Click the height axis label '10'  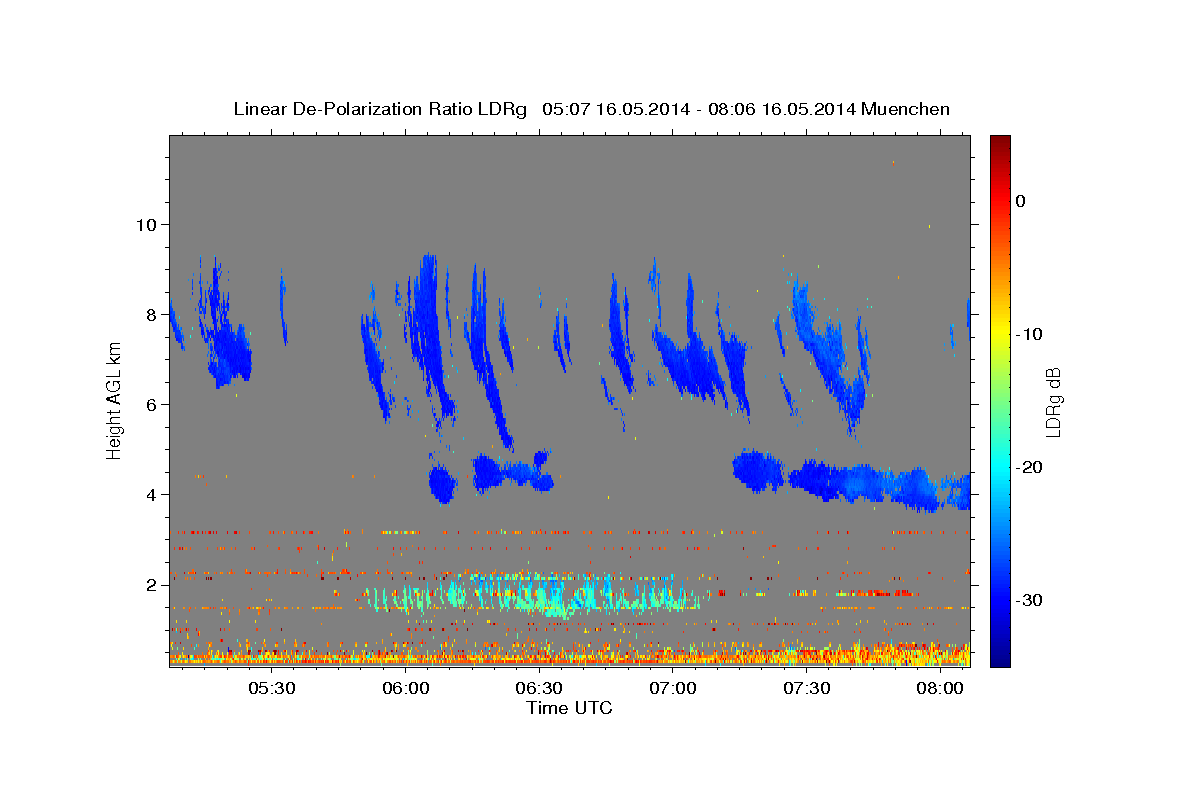click(x=146, y=224)
